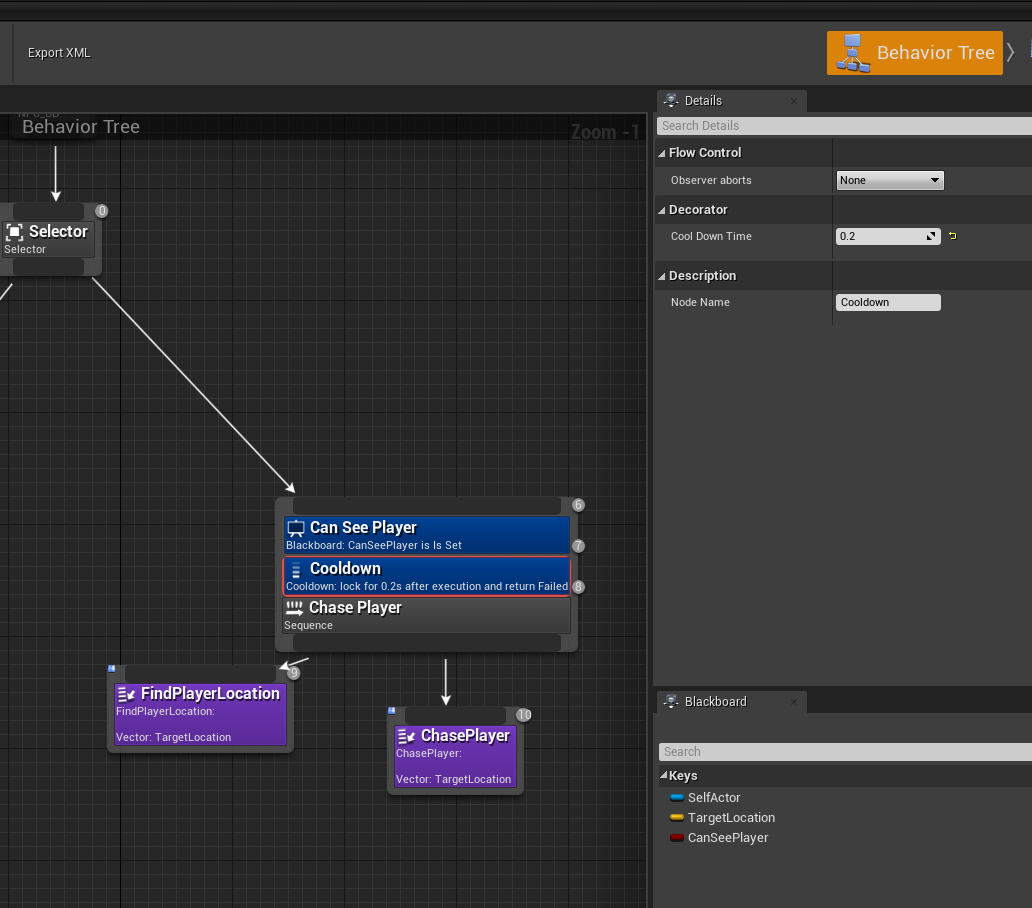Select the FindPlayerLocation task node

pyautogui.click(x=200, y=715)
